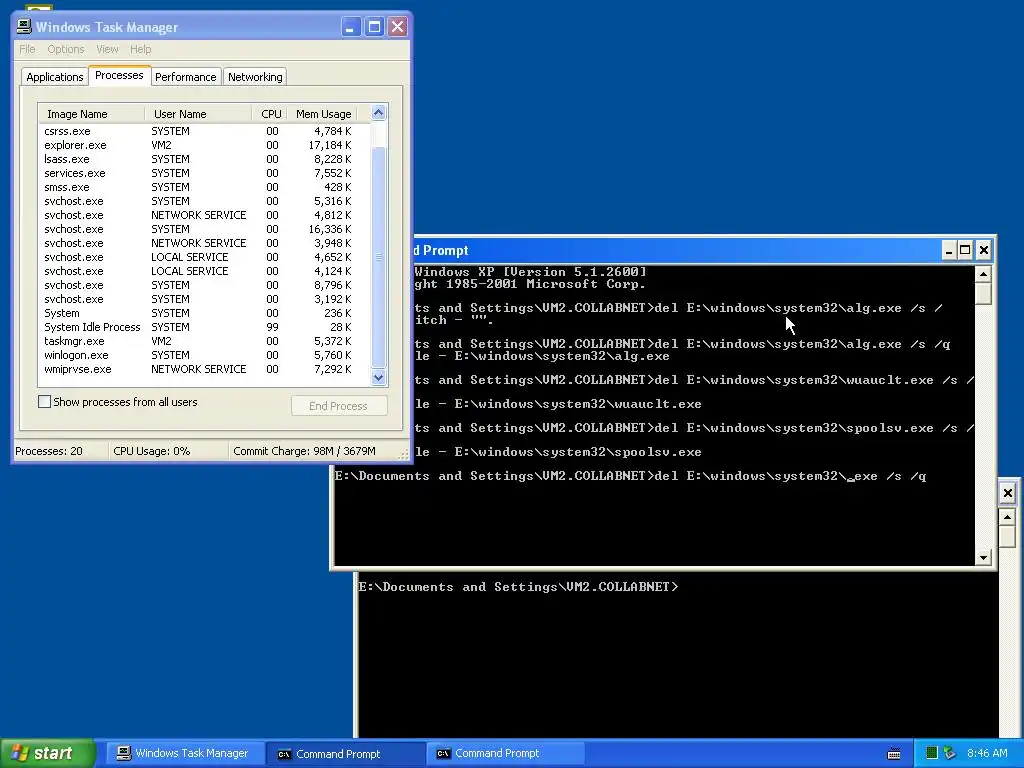Click process list scroll up arrow
This screenshot has height=768, width=1024.
point(378,113)
